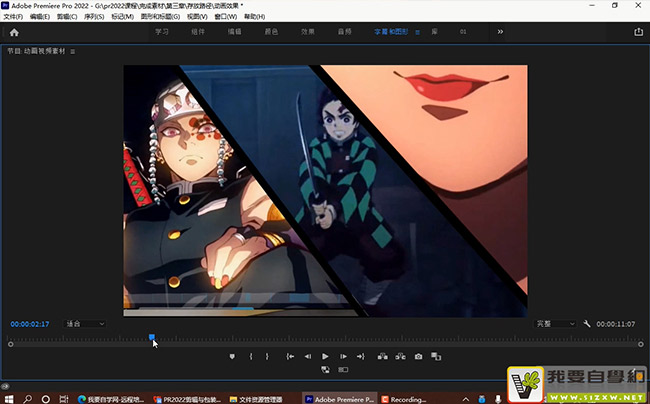This screenshot has height=404, width=650.
Task: Click the left zoom scroll handle circle
Action: click(10, 344)
